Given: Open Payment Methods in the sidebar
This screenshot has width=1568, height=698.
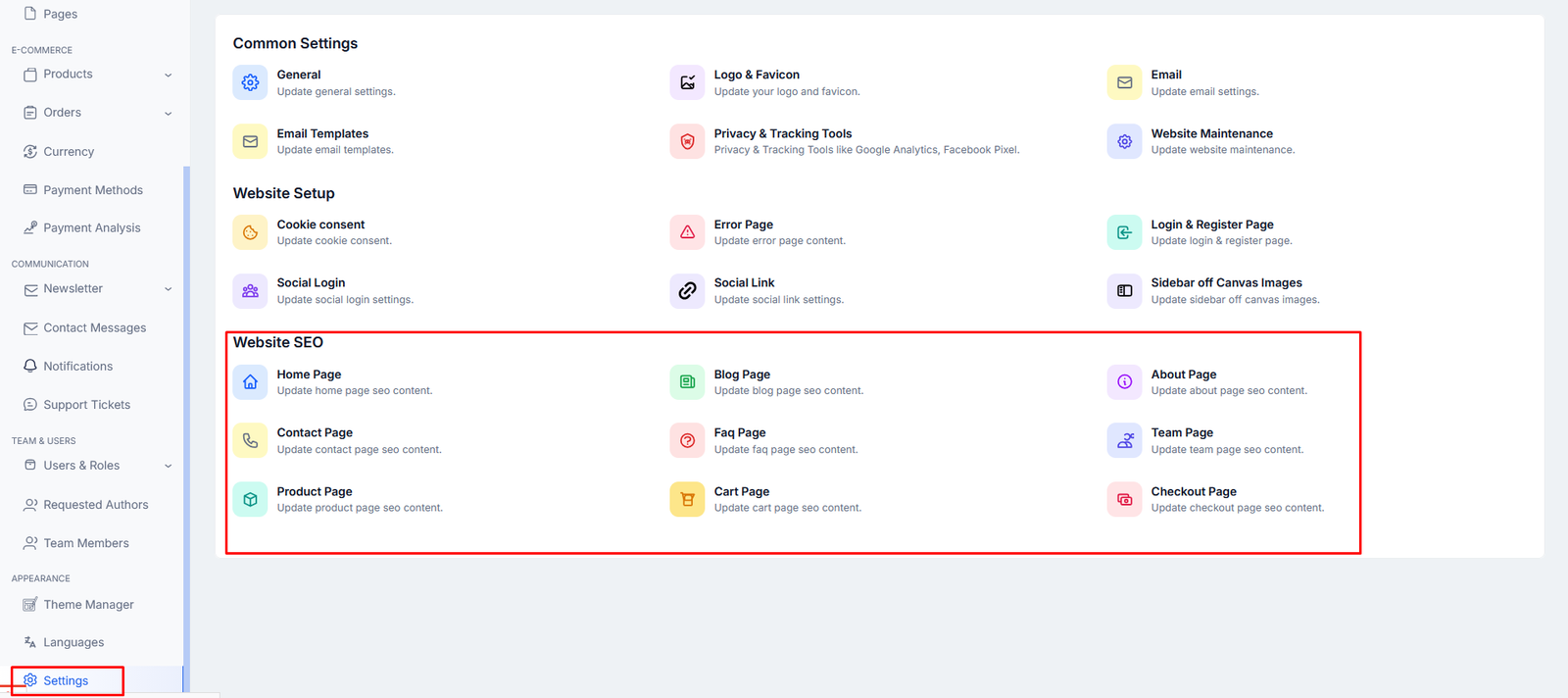Looking at the screenshot, I should tap(92, 190).
